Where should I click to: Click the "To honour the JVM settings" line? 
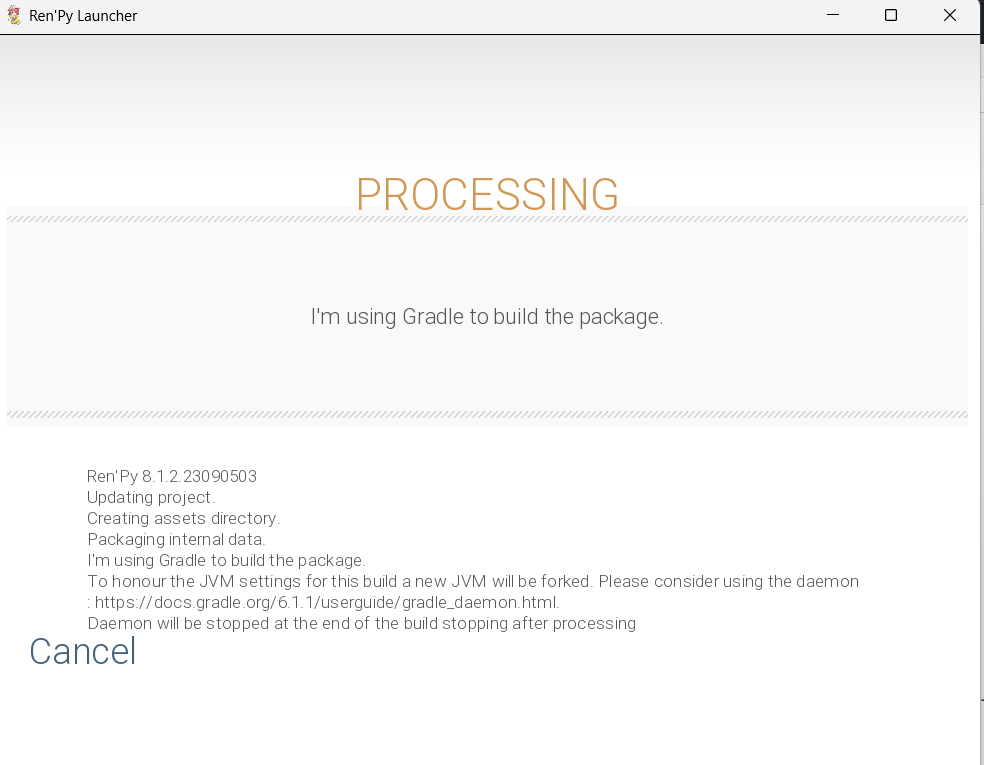click(473, 582)
